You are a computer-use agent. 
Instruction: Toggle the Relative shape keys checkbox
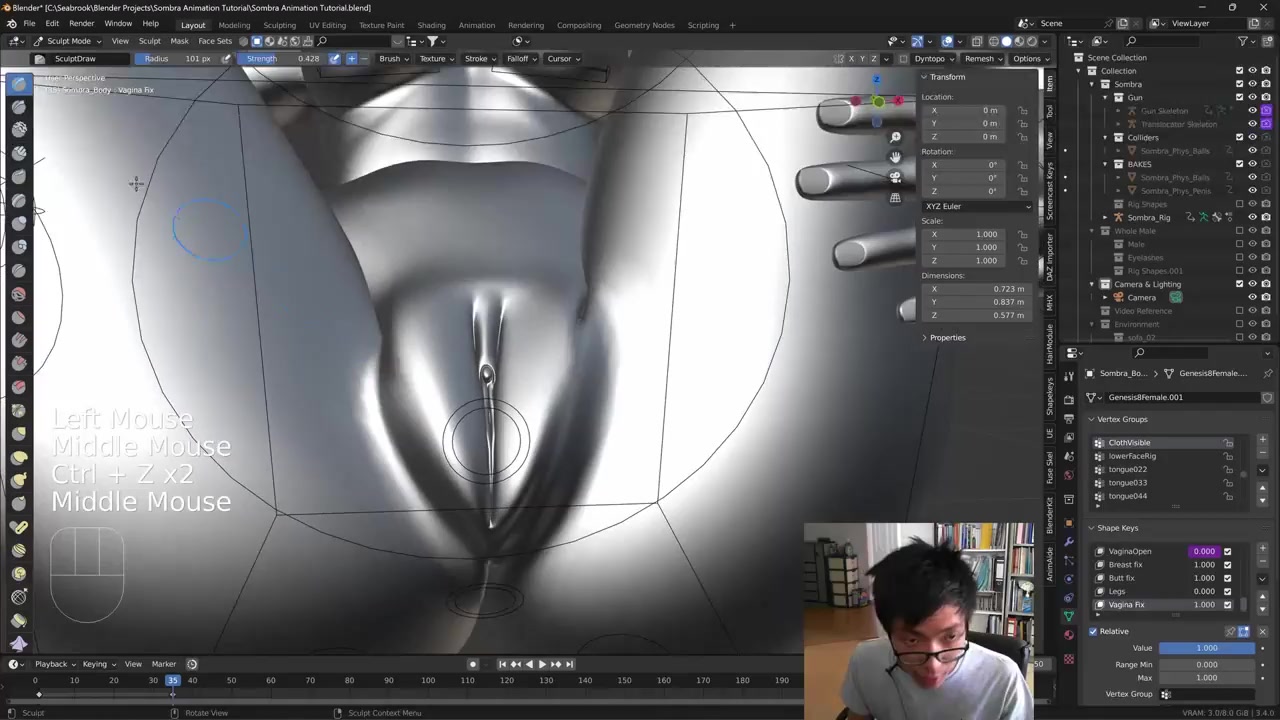(1093, 631)
